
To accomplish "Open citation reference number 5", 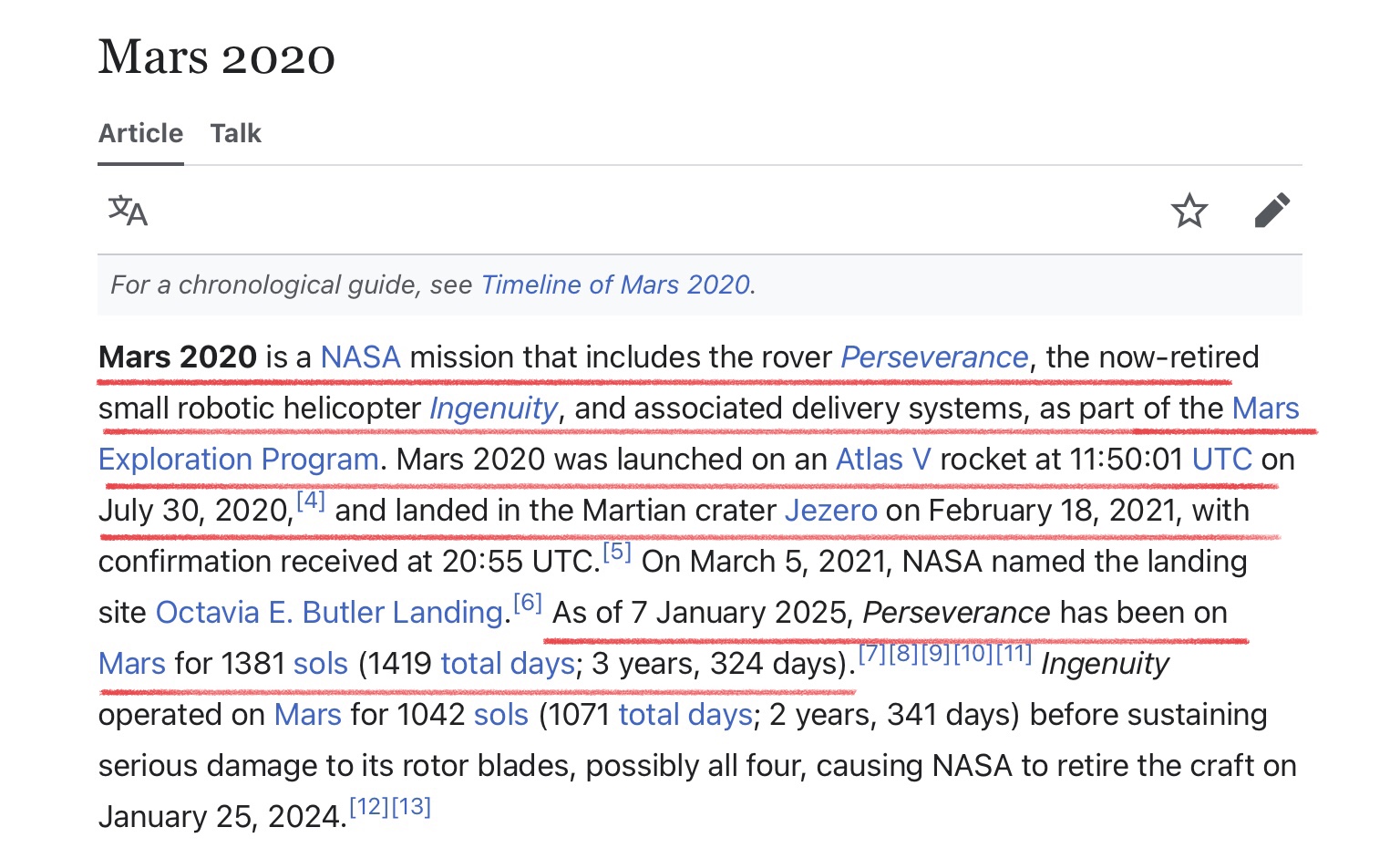I will coord(617,552).
